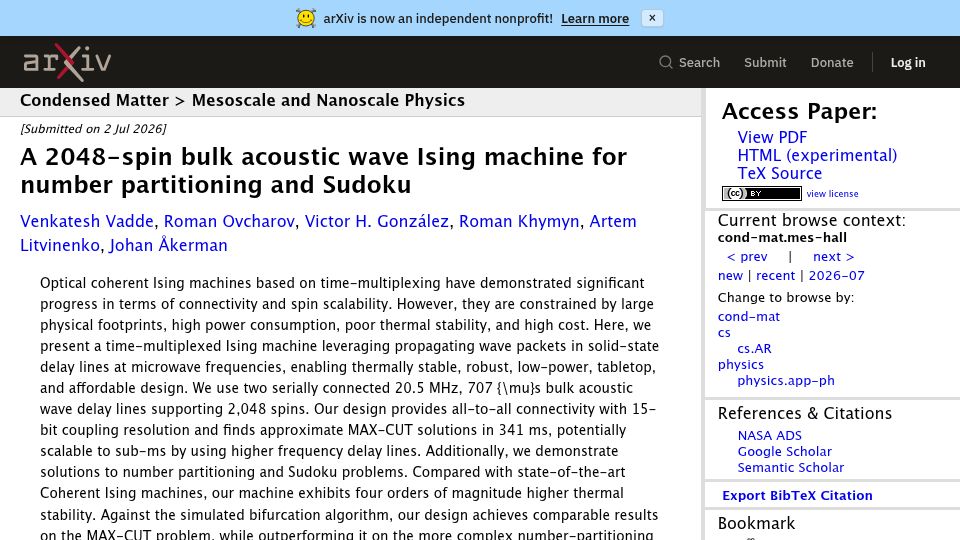960x540 pixels.
Task: Browse by physics category
Action: (x=740, y=364)
